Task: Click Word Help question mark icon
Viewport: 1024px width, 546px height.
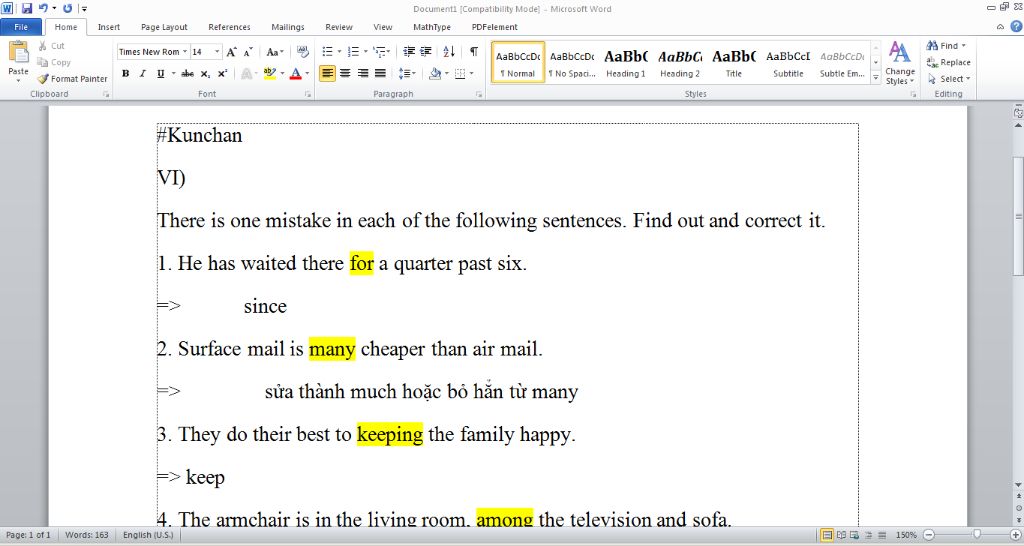Action: pos(1016,26)
